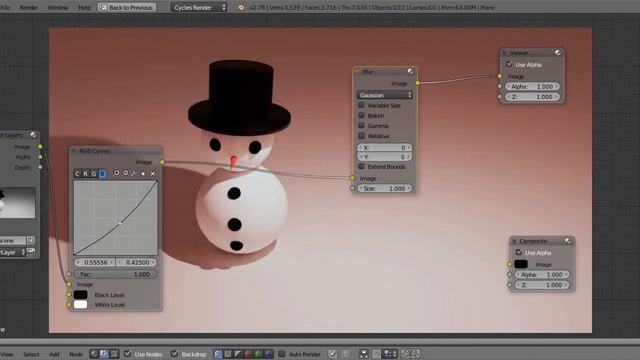Open the Help menu
640x360 pixels.
pos(84,7)
